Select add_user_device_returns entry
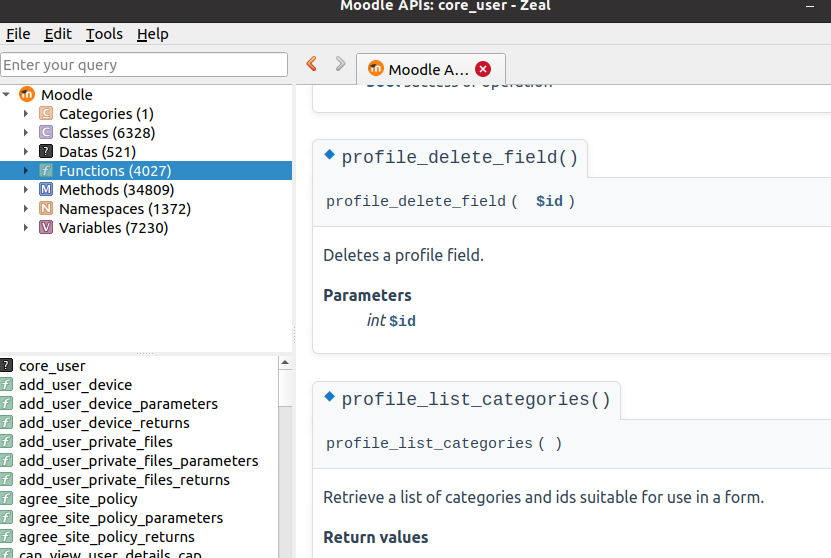This screenshot has width=831, height=558. point(104,423)
